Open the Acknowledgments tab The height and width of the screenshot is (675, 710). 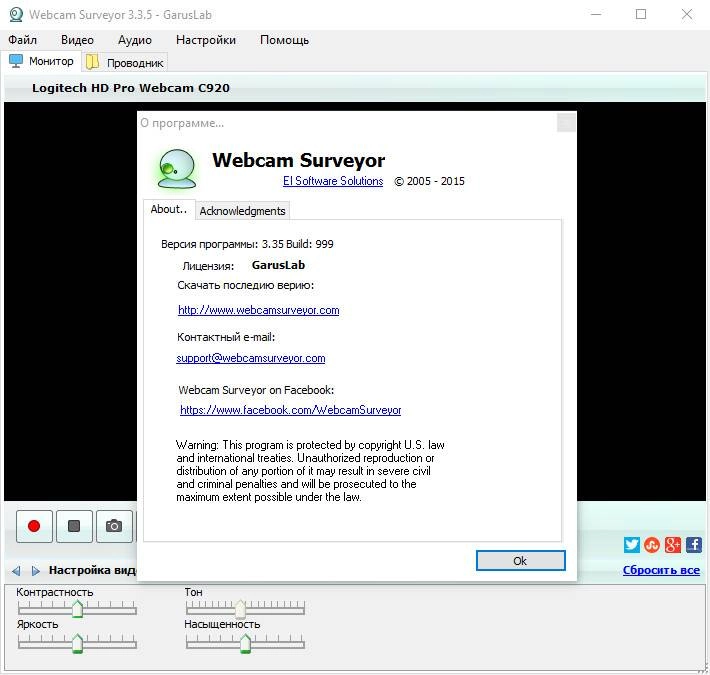[x=242, y=211]
